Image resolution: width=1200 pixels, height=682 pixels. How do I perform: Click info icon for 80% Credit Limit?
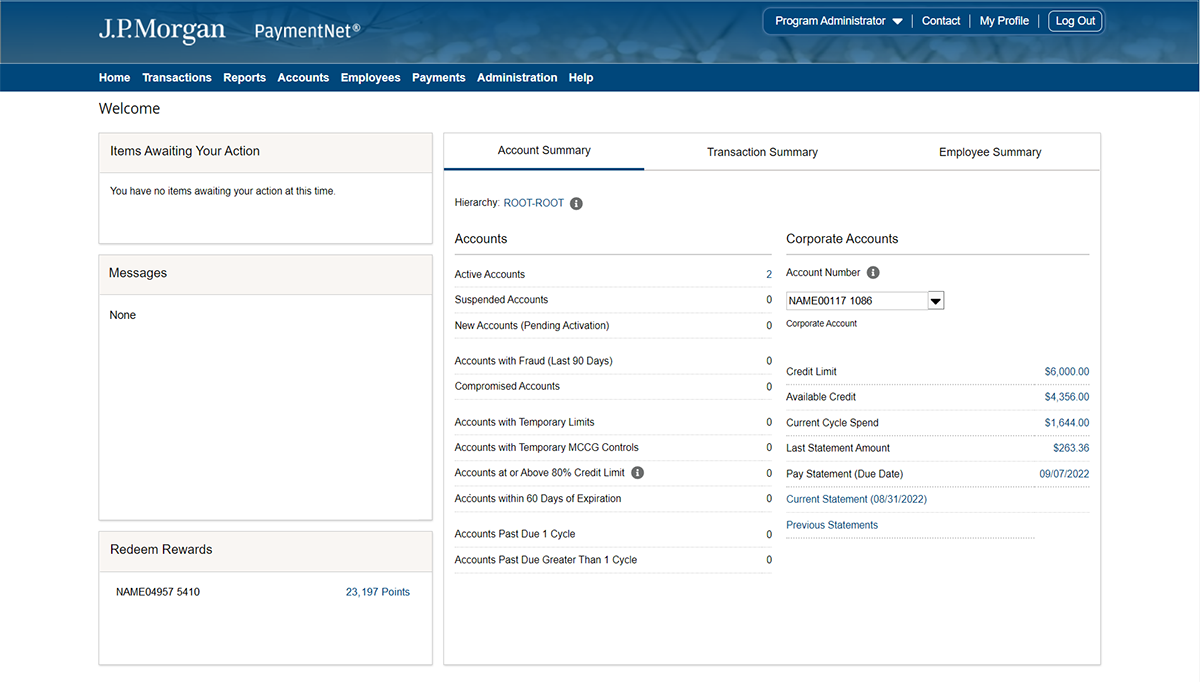pos(638,473)
